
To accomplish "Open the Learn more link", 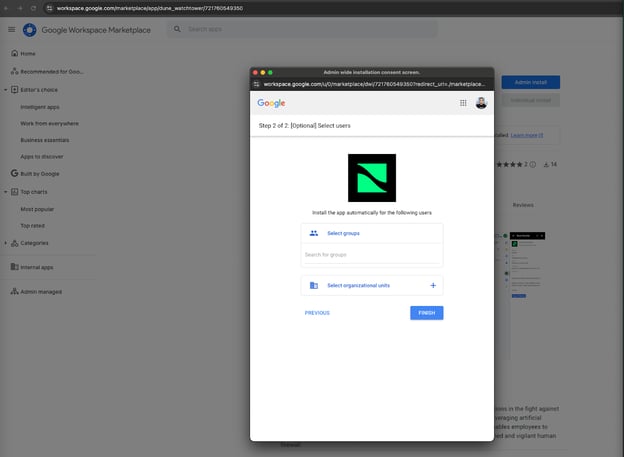I will coord(526,135).
